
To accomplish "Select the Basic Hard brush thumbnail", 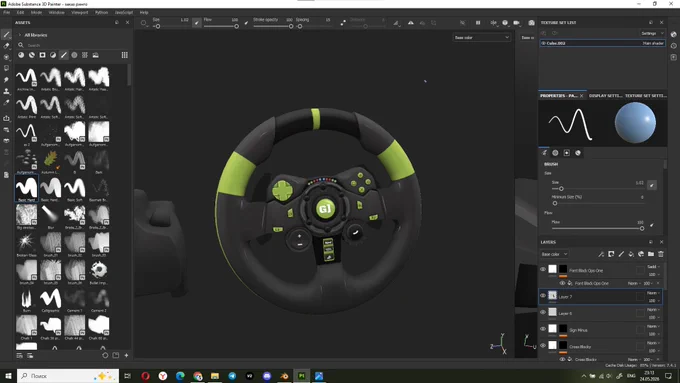I will [x=26, y=189].
